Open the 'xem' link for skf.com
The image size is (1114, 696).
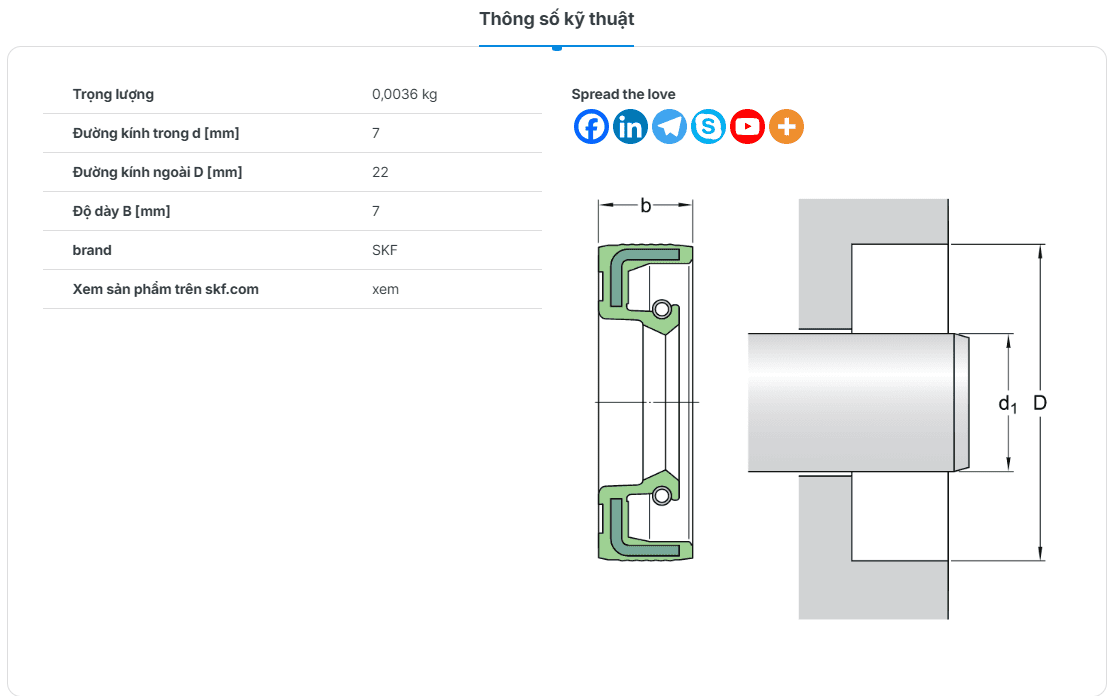click(385, 289)
